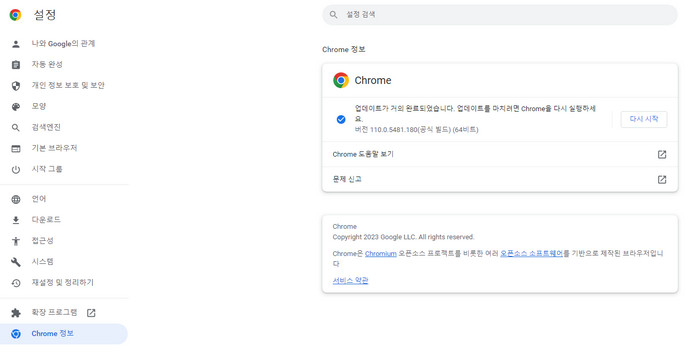This screenshot has height=364, width=700.
Task: Click the palette icon for 모양
Action: [16, 107]
